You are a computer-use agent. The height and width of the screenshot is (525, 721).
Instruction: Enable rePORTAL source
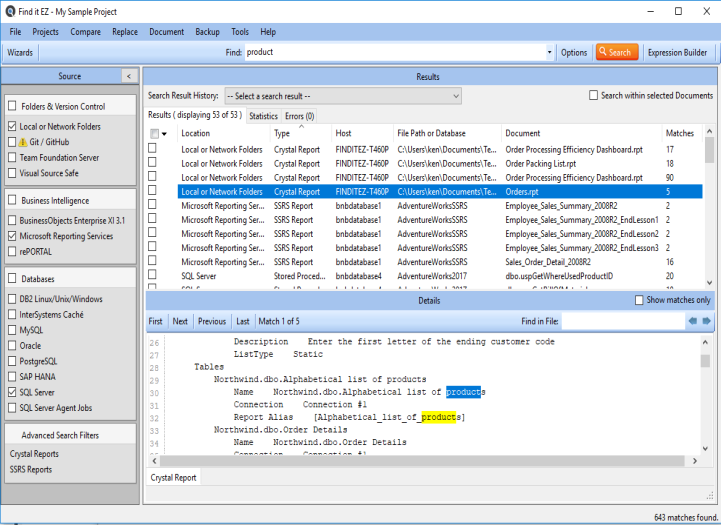(12, 251)
